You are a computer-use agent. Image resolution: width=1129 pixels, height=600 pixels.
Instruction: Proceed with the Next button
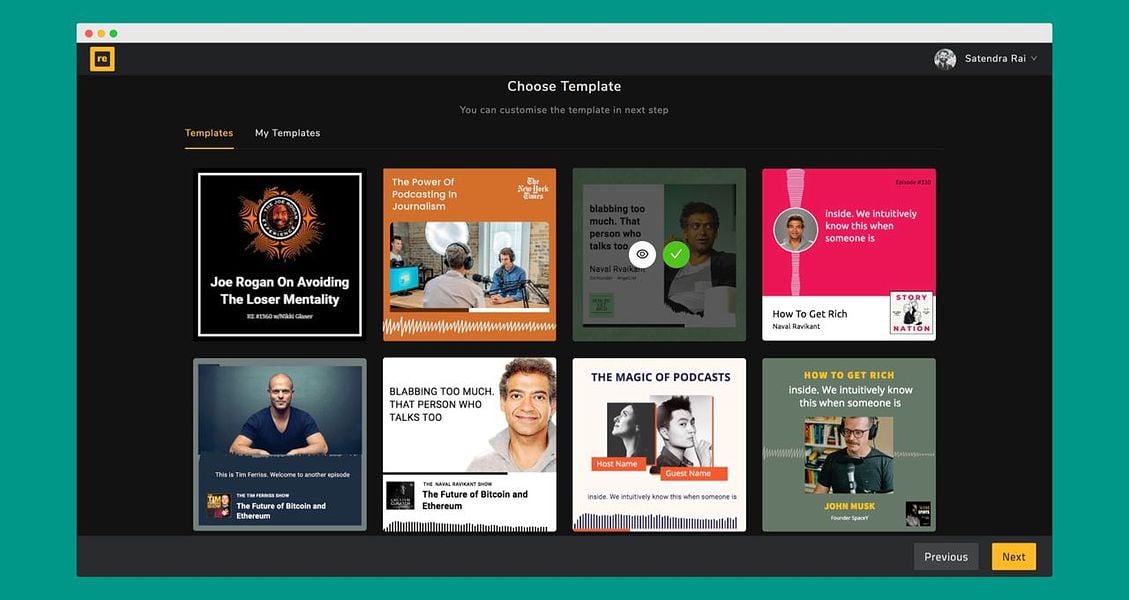click(1014, 557)
